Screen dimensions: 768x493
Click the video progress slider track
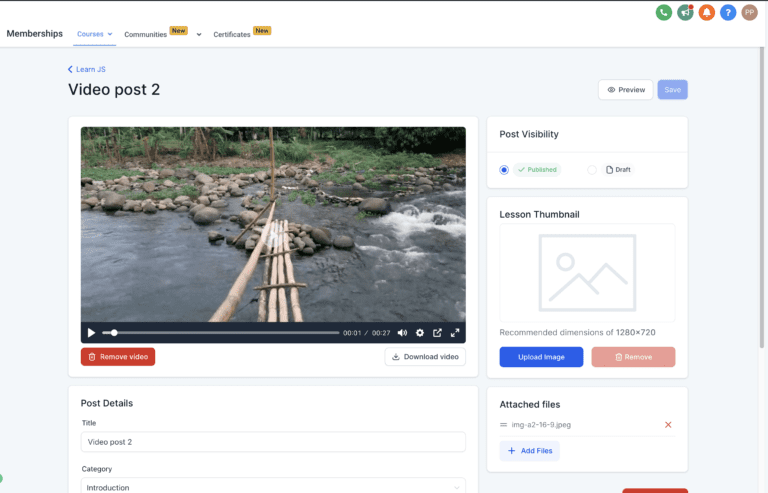click(x=221, y=333)
